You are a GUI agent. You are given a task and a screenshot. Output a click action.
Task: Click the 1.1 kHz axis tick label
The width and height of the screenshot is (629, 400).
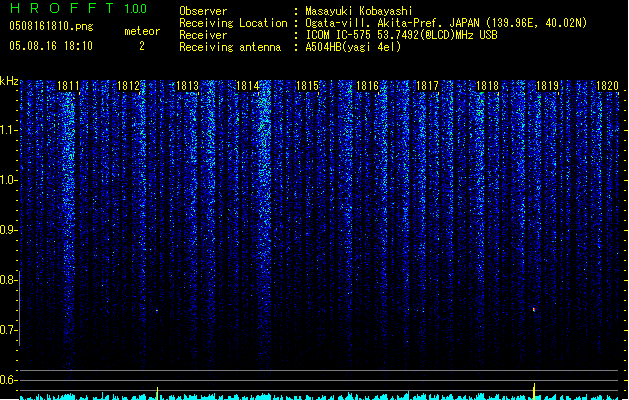point(8,130)
